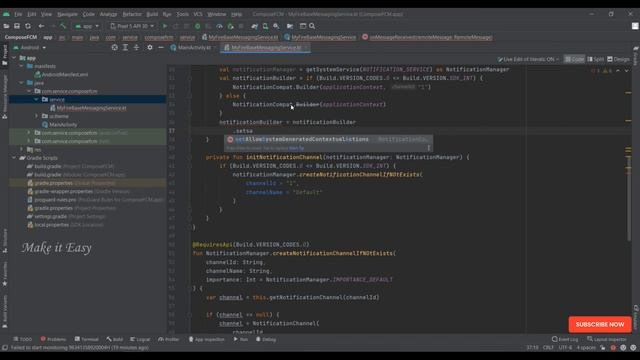Open the app run configuration dropdown
The width and height of the screenshot is (640, 360).
tap(87, 26)
